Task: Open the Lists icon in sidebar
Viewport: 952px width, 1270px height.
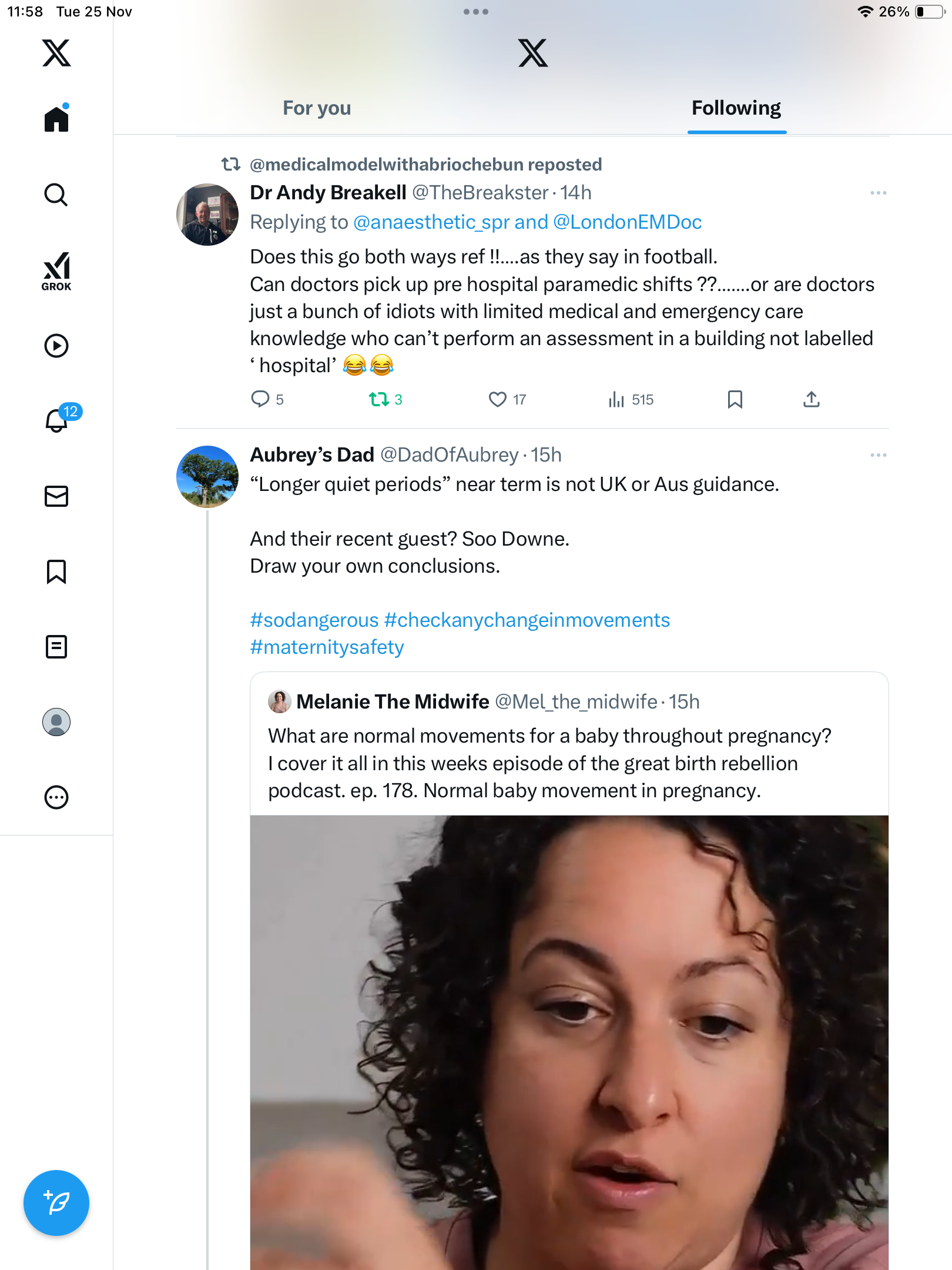Action: (56, 647)
